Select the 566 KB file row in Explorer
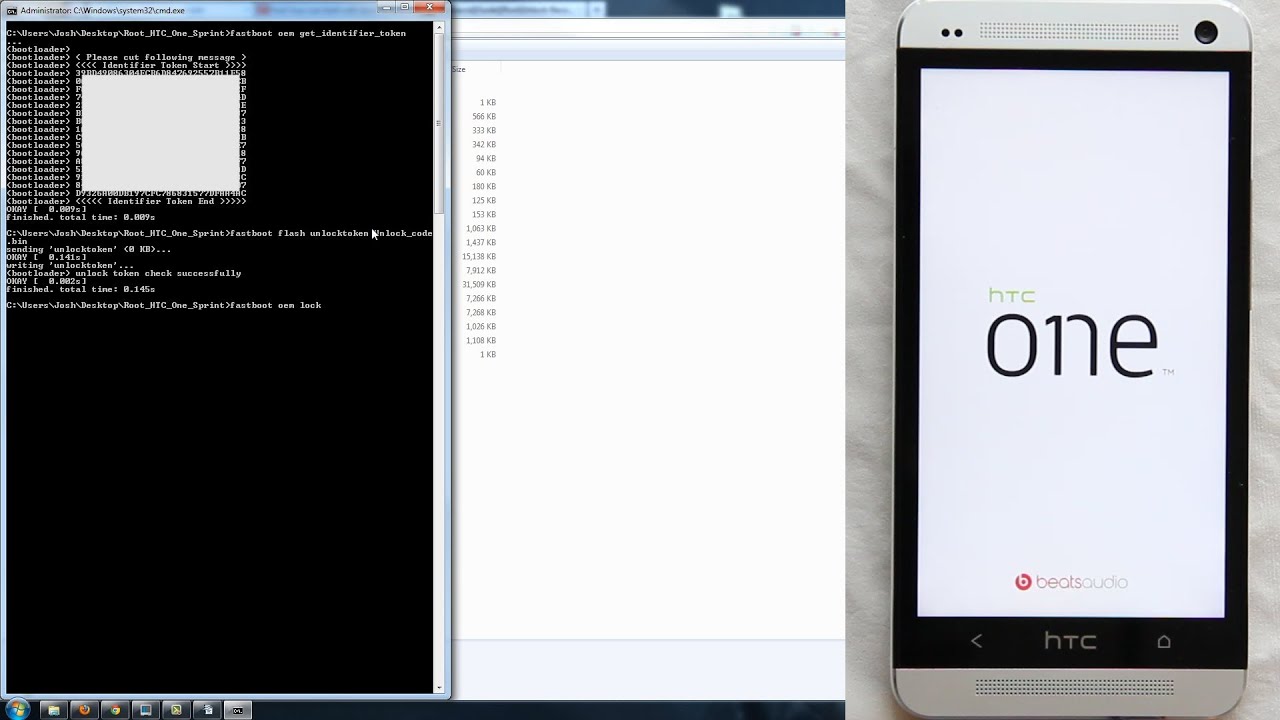 pos(484,116)
